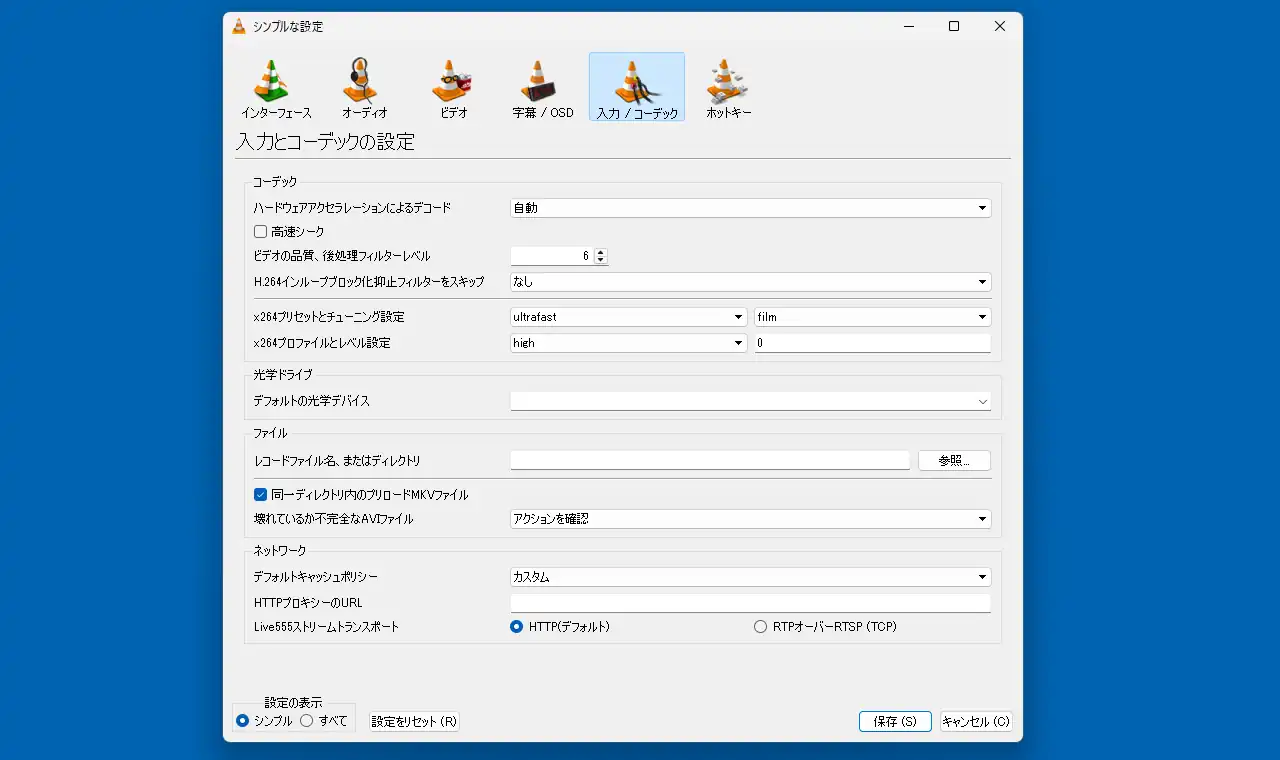Click the 壊れているか不完全なAVIファイル label
Screen dimensions: 1280x760
point(333,519)
